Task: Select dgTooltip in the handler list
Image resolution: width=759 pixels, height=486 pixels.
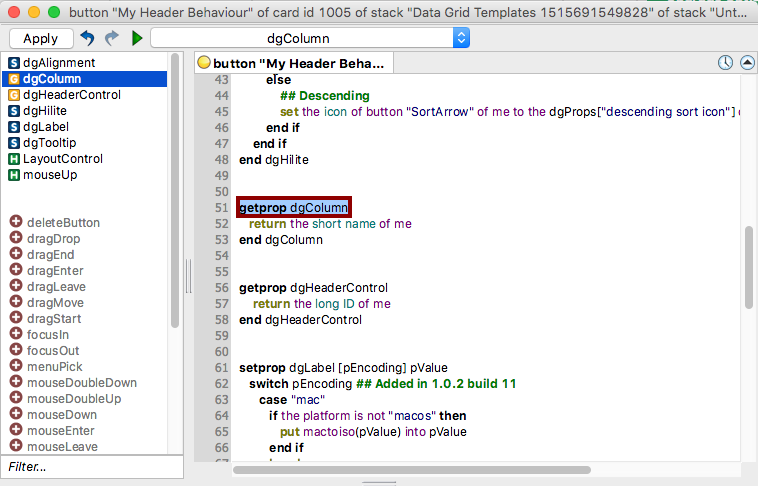Action: (49, 143)
